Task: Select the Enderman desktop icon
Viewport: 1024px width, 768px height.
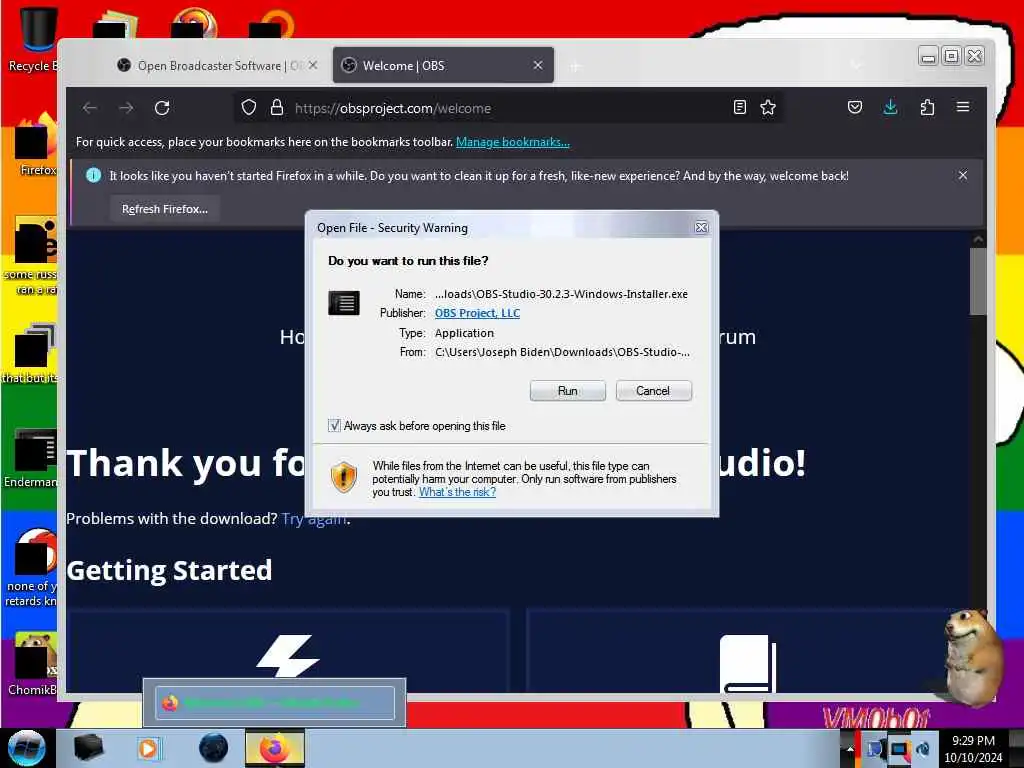Action: click(31, 458)
